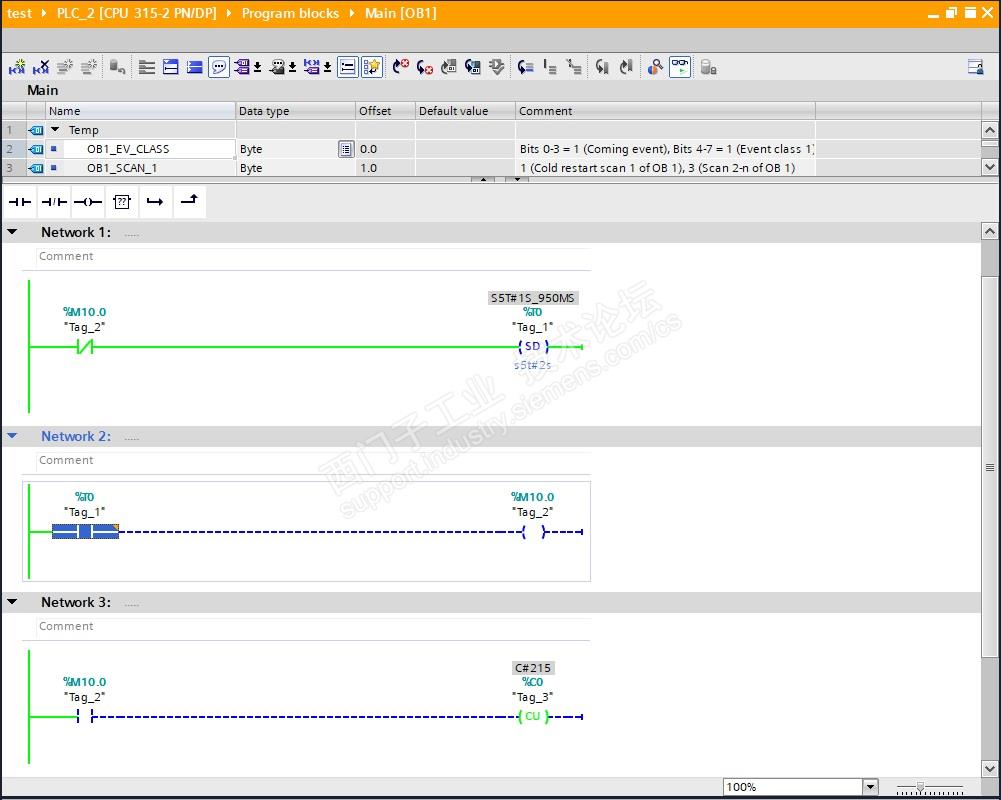
Task: Toggle the free comments toolbar button
Action: coord(348,67)
